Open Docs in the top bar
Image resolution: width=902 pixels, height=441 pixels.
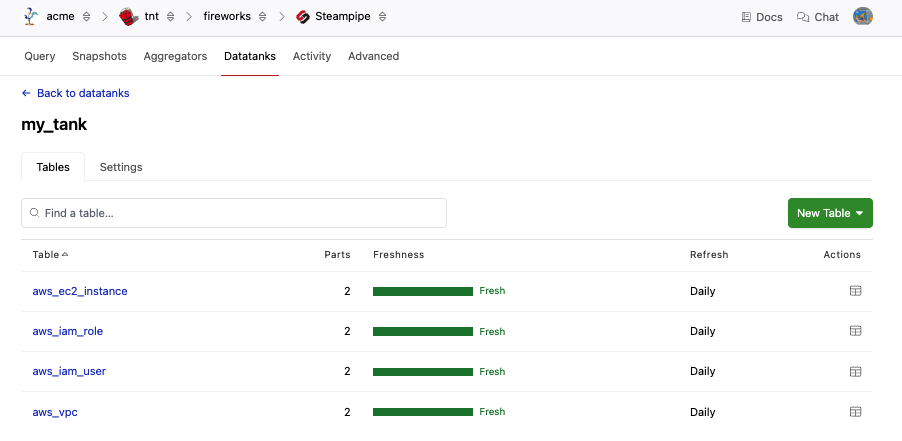pos(762,17)
